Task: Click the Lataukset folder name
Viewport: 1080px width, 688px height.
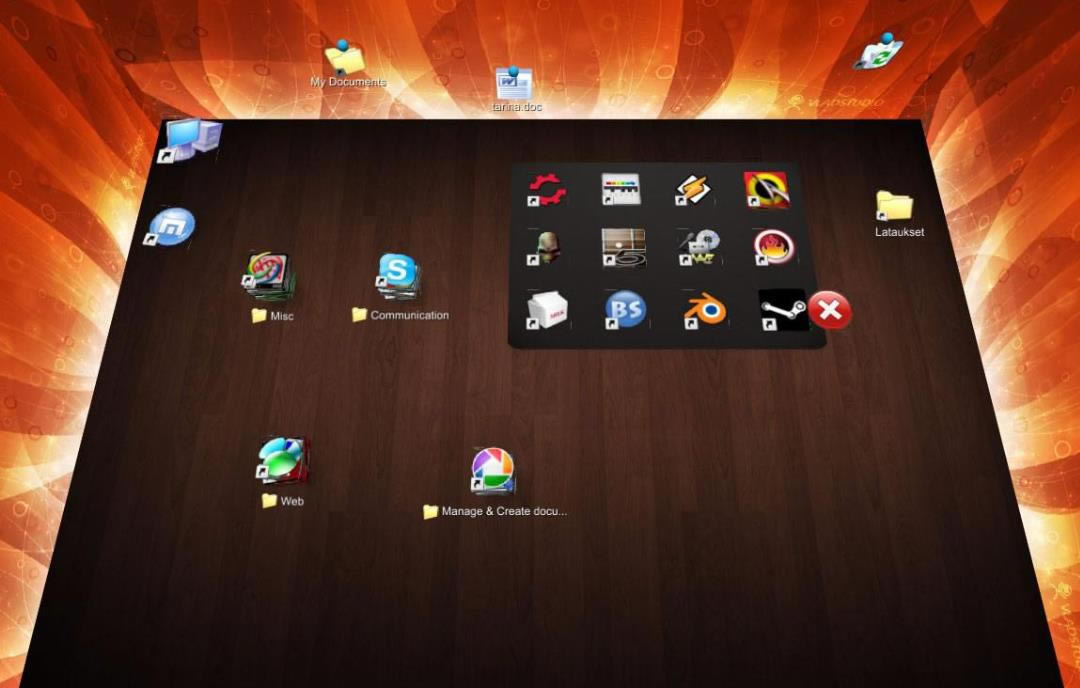Action: click(x=900, y=232)
